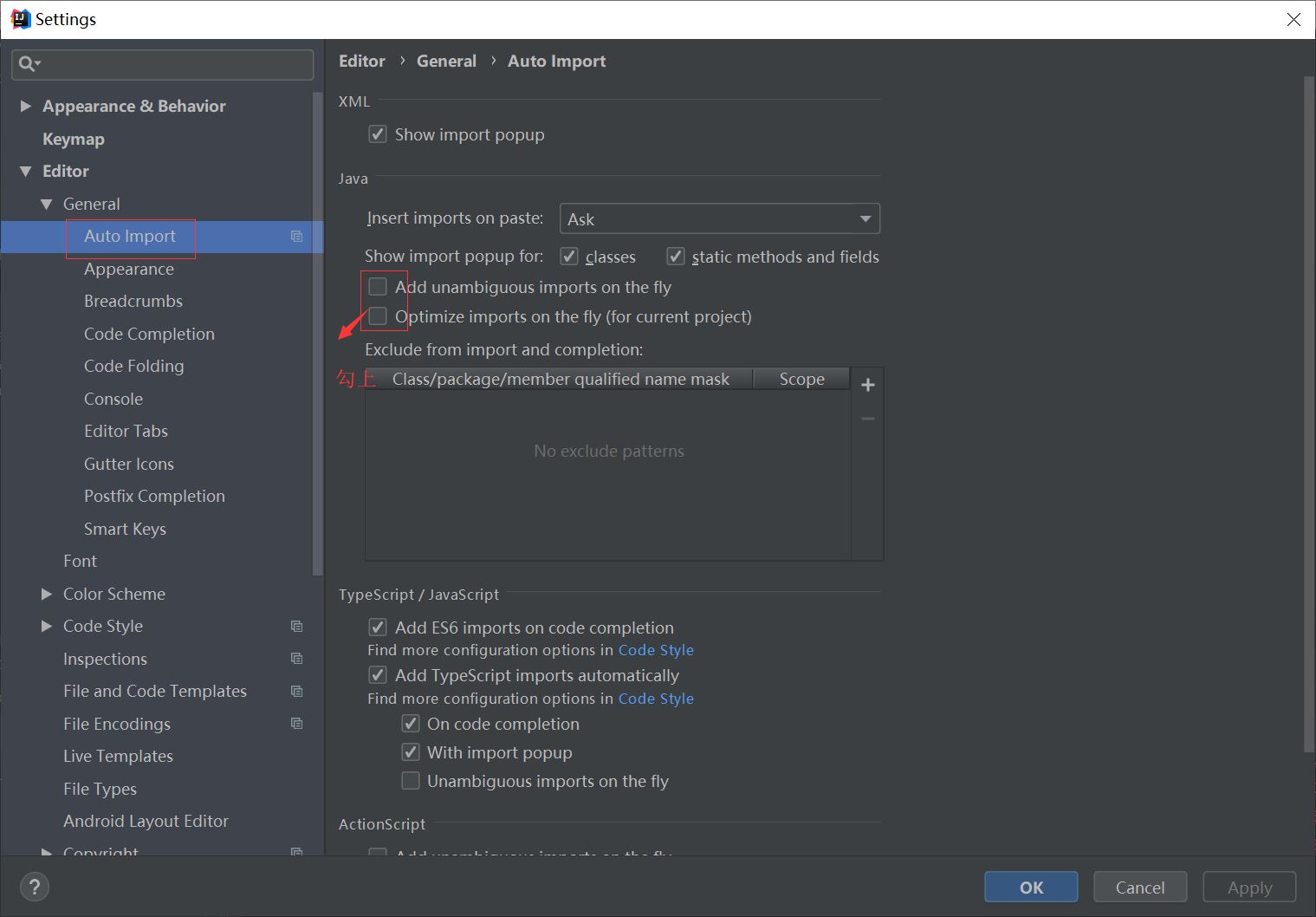Enable TypeScript Unambiguous imports on the fly
The width and height of the screenshot is (1316, 917).
click(411, 781)
